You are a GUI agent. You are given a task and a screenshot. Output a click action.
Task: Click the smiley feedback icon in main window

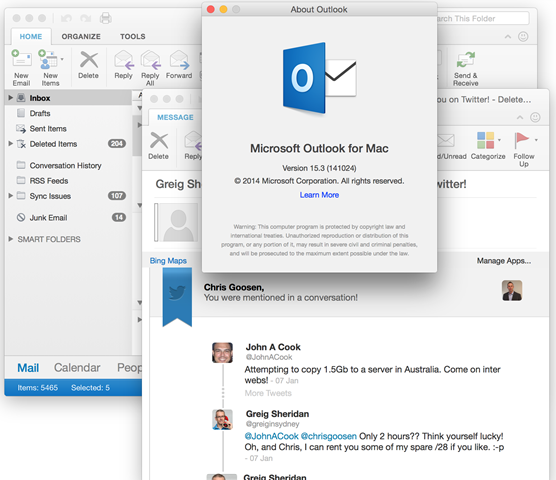[x=523, y=37]
